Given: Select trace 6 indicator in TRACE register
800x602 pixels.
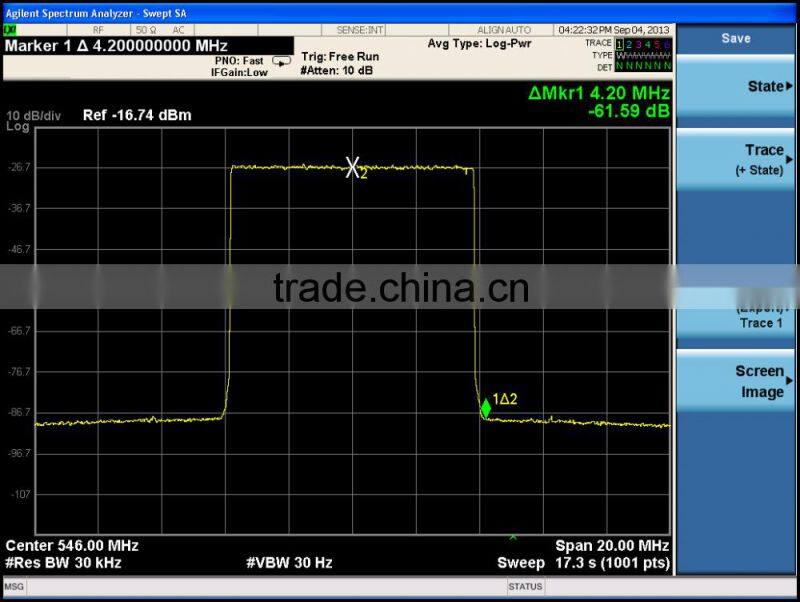Looking at the screenshot, I should point(666,43).
